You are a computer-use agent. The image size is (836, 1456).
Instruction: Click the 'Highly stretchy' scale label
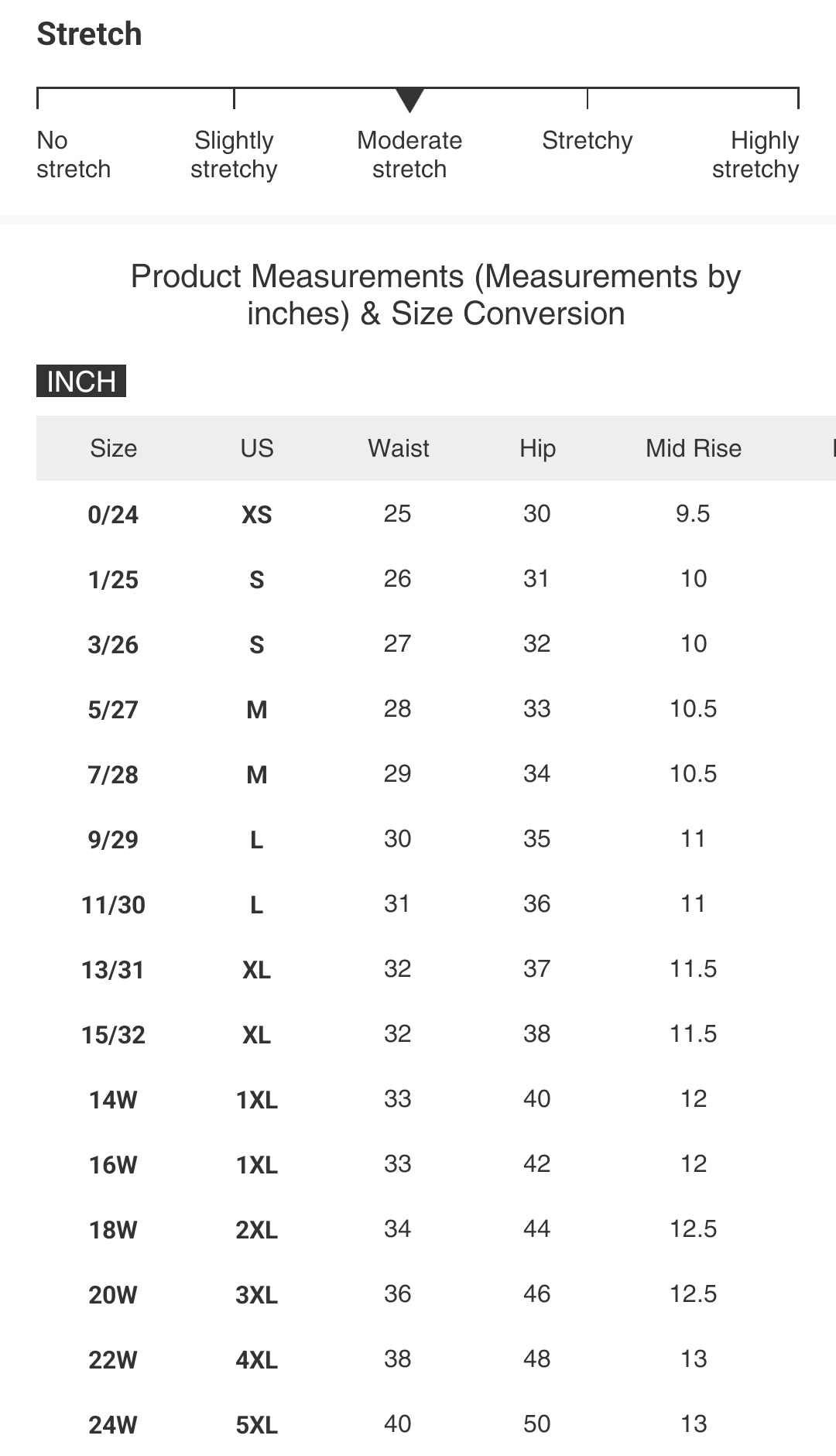click(x=755, y=155)
